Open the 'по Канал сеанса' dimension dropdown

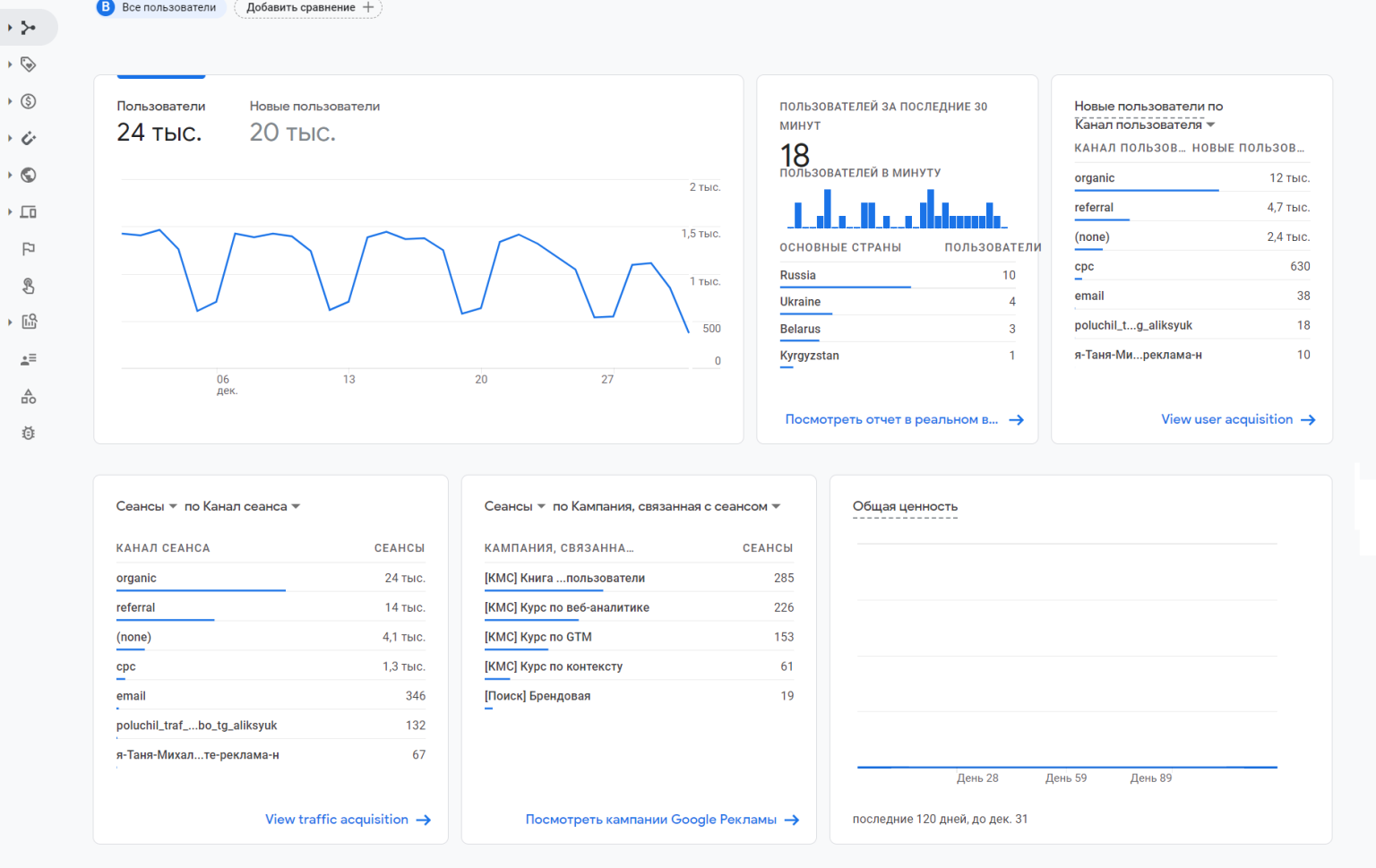(242, 506)
